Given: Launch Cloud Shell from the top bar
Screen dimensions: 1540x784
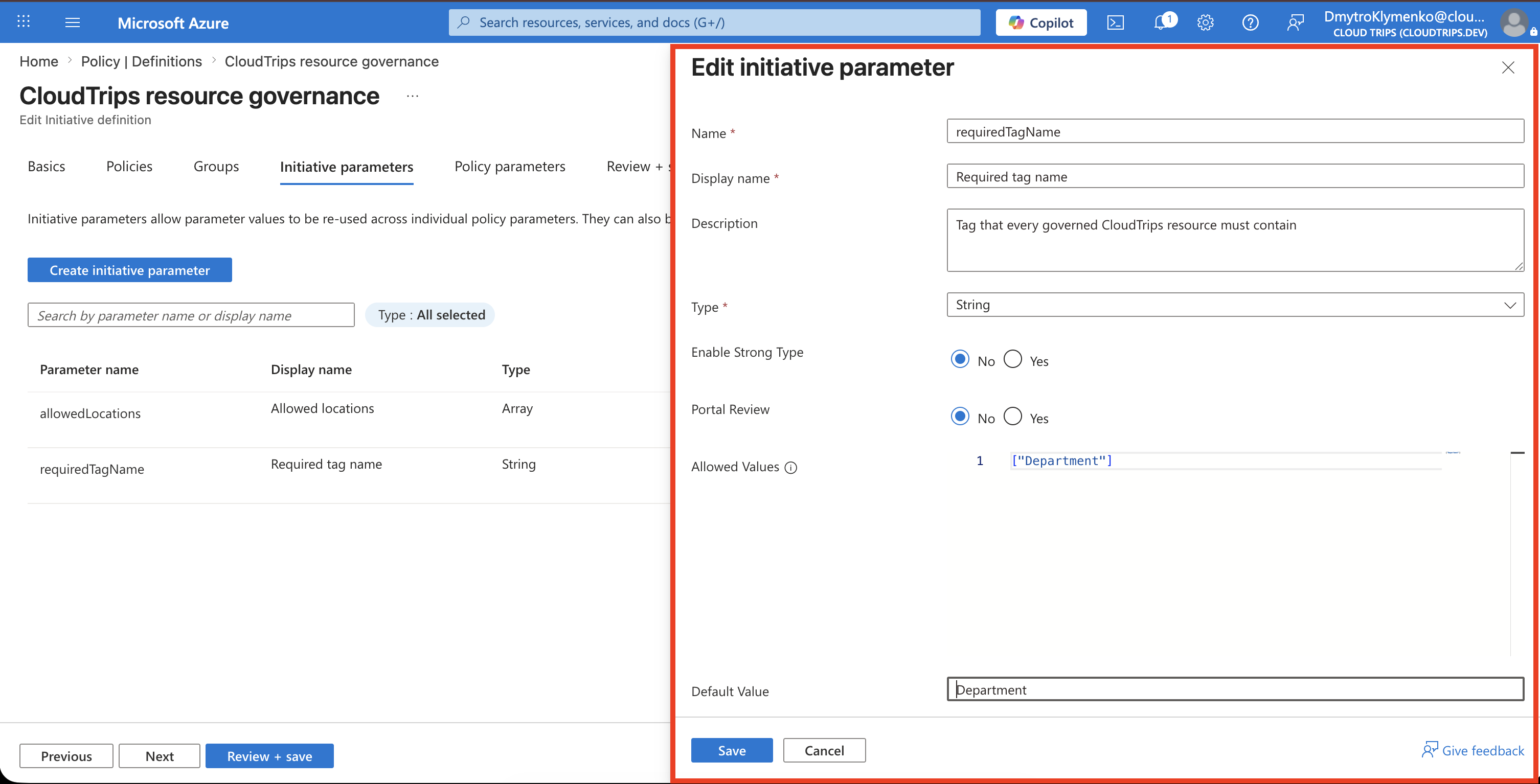Looking at the screenshot, I should click(1116, 22).
